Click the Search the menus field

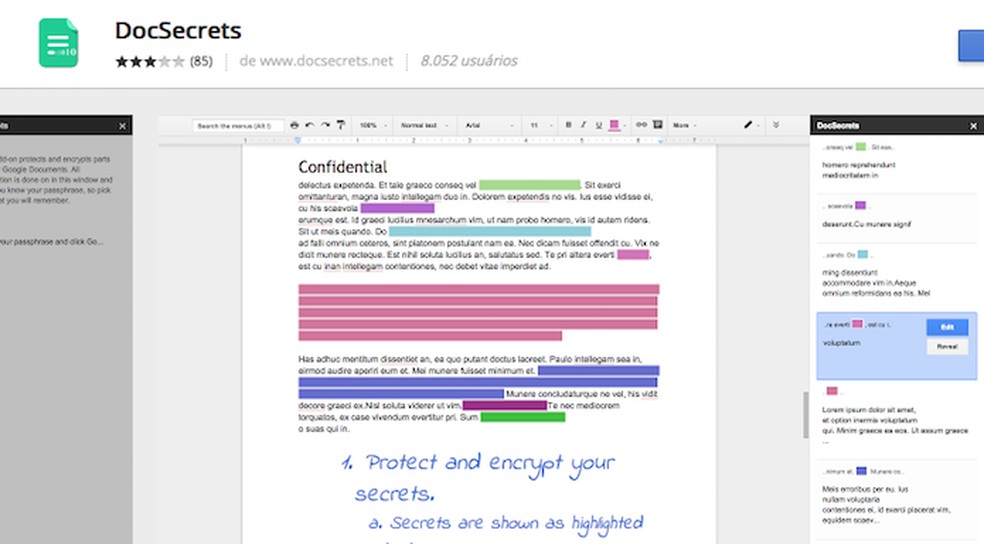pos(238,125)
